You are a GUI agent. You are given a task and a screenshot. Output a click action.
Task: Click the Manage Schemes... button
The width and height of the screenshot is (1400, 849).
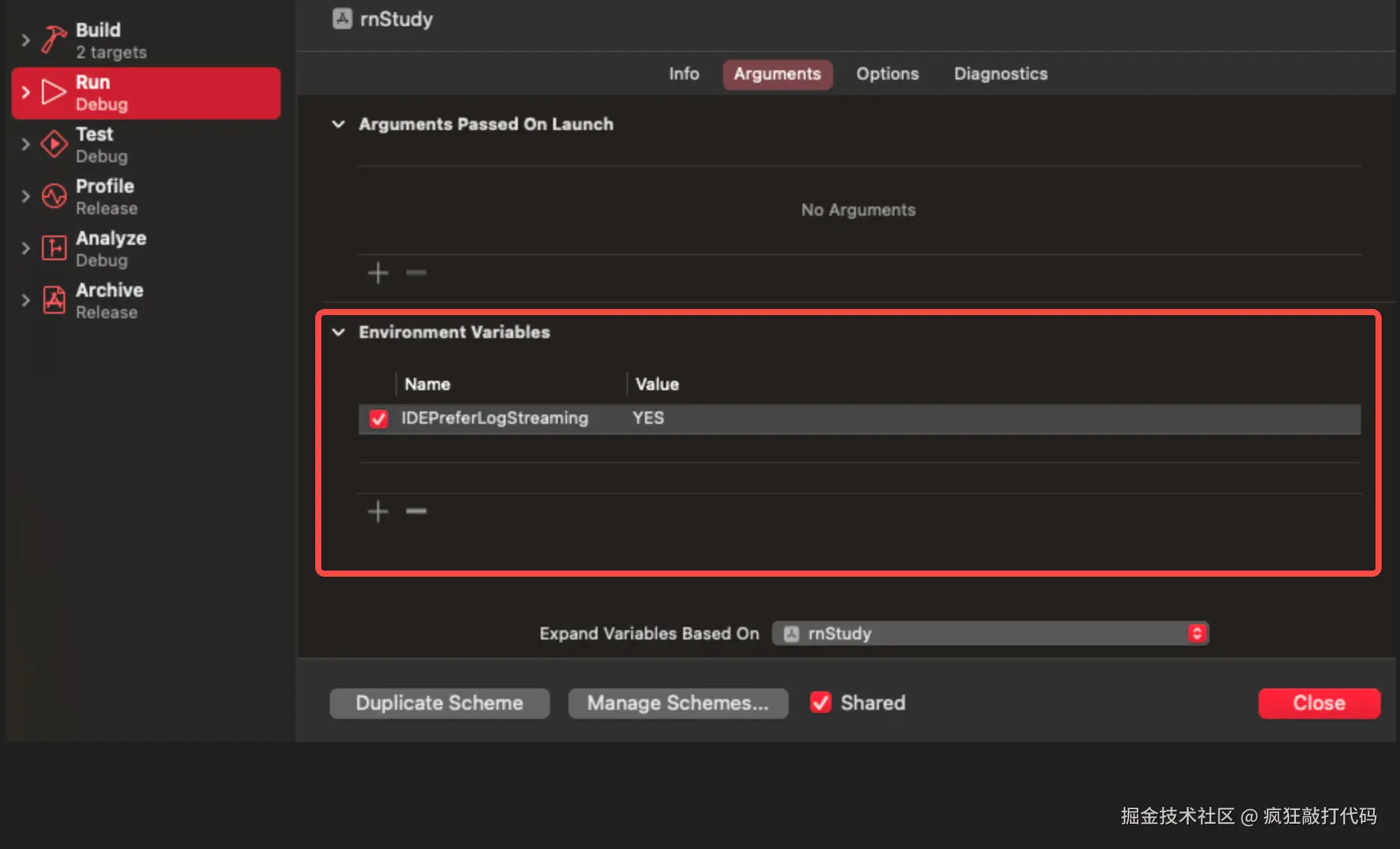coord(678,703)
